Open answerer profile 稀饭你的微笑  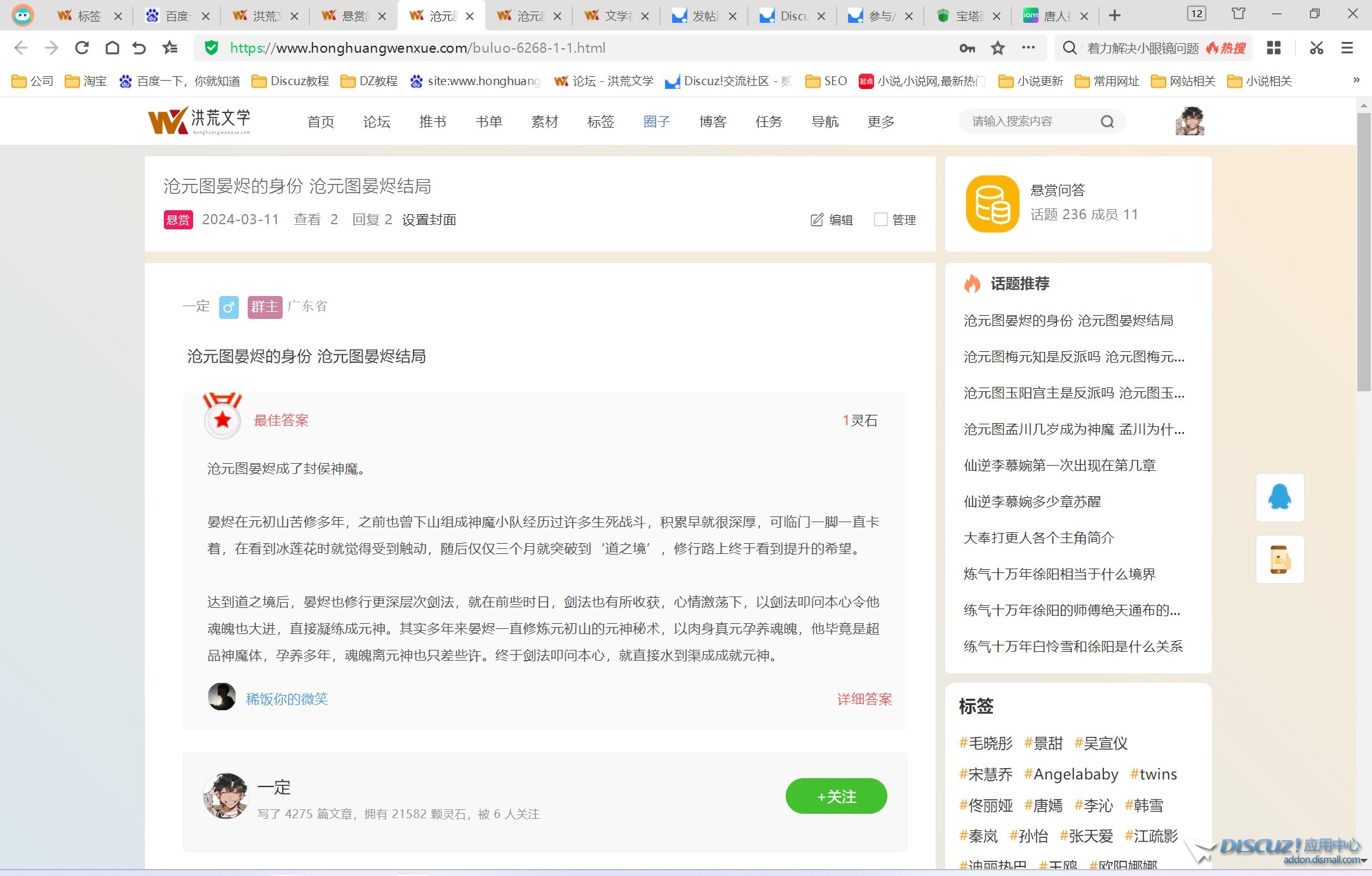(287, 699)
